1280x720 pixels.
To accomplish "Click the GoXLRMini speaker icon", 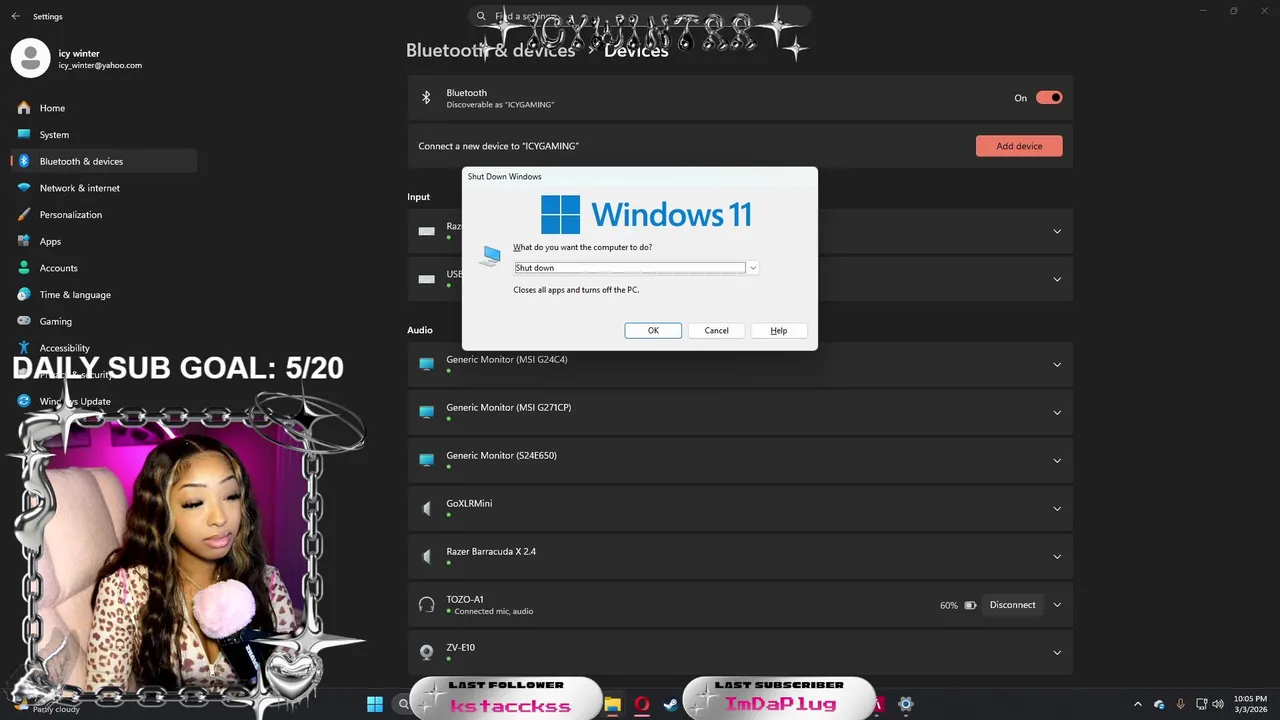I will tap(427, 508).
